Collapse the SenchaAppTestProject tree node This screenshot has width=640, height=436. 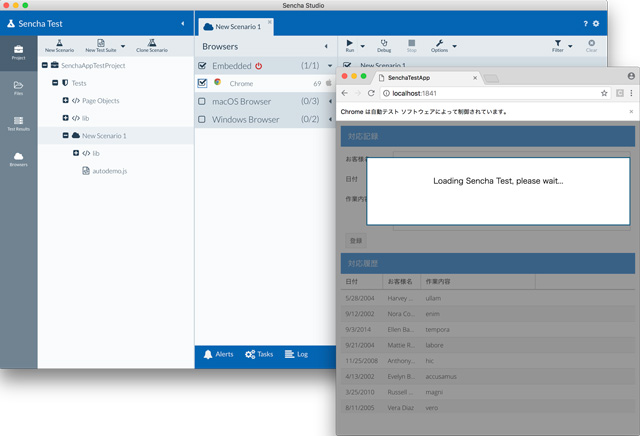coord(45,65)
